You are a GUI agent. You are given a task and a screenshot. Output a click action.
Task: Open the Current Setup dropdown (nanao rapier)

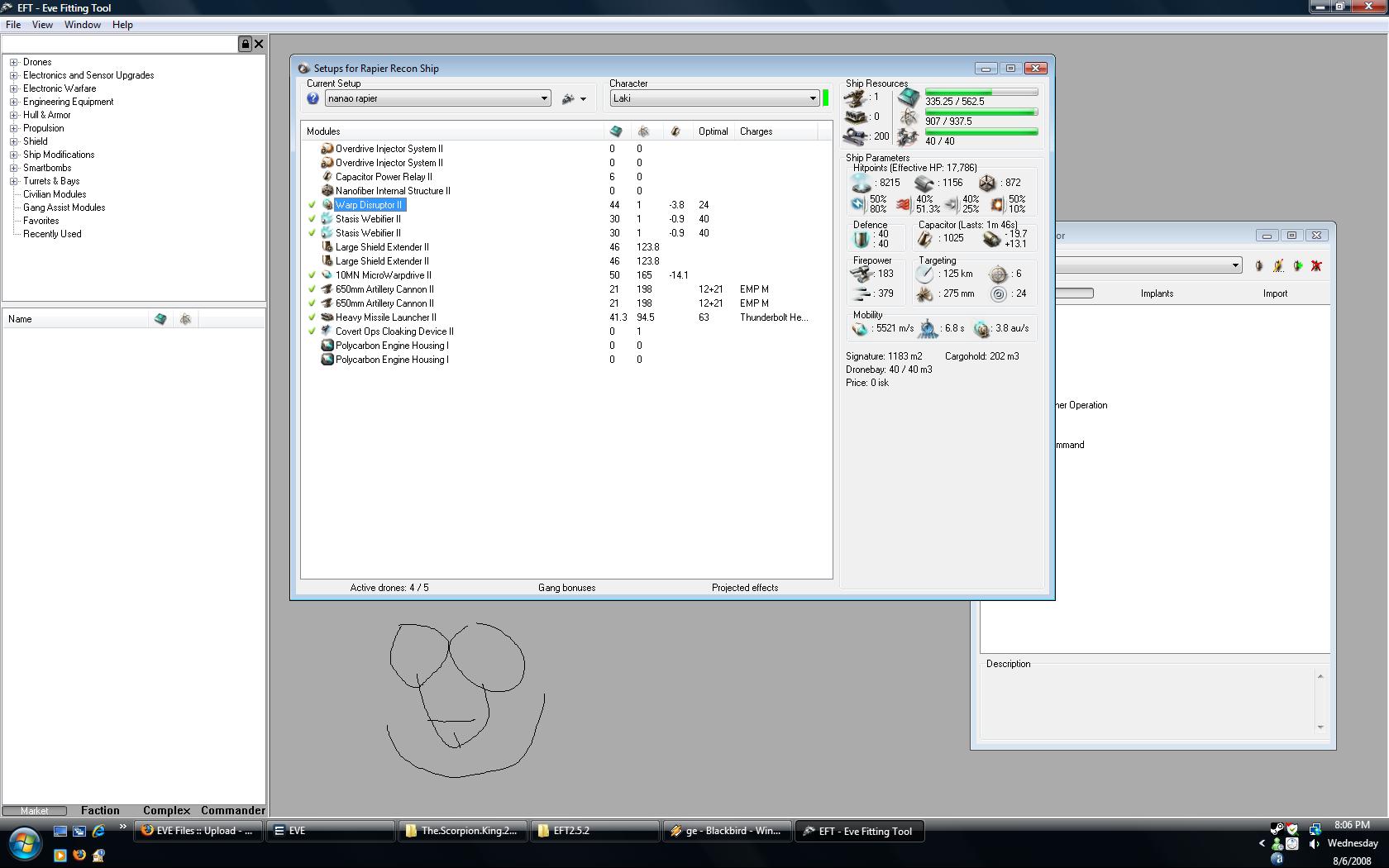click(x=438, y=98)
